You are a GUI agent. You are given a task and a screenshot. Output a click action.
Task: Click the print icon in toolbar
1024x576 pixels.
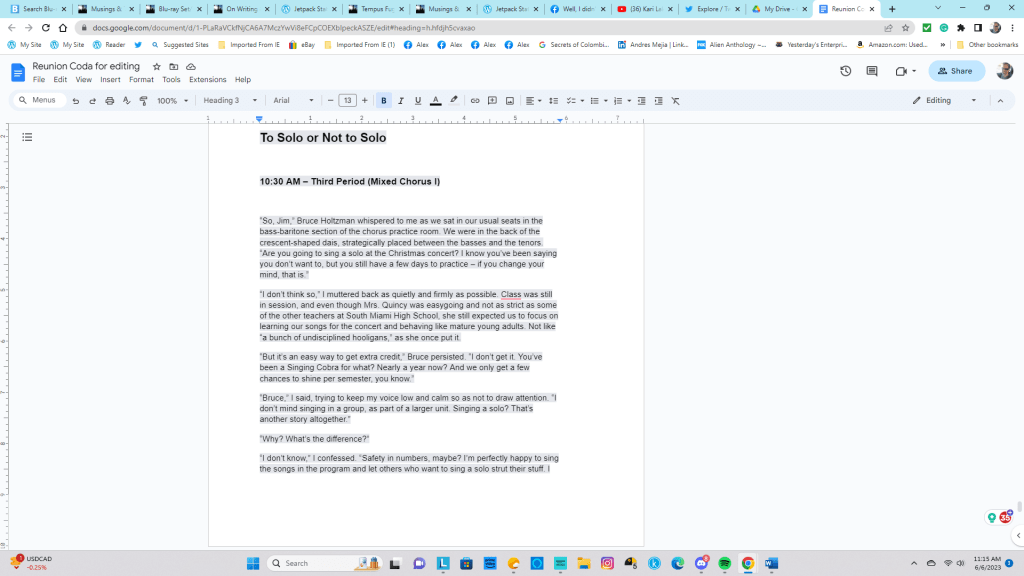pos(109,101)
